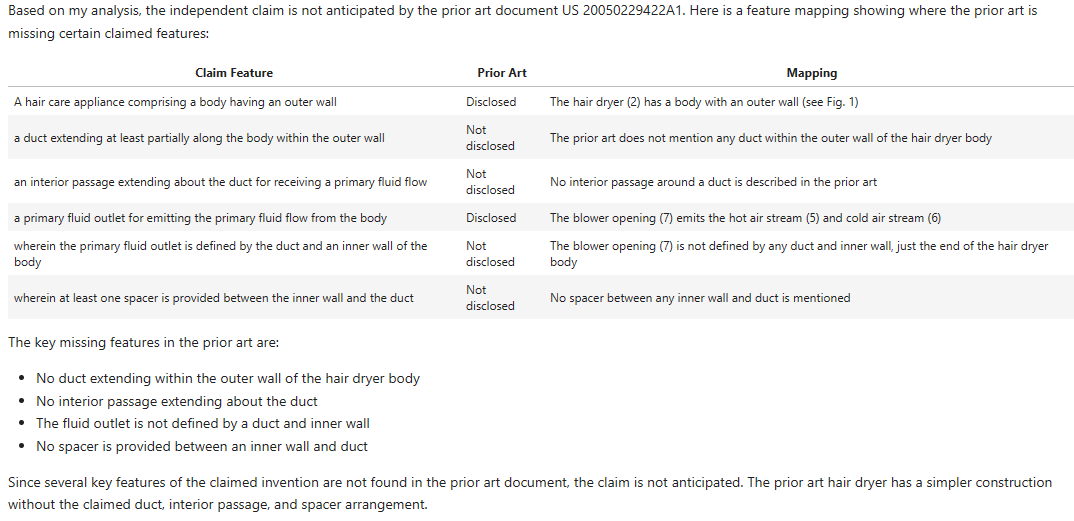Screen dimensions: 1074x521
Task: Select bullet 'No duct extending within the outer wall'
Action: tap(228, 379)
